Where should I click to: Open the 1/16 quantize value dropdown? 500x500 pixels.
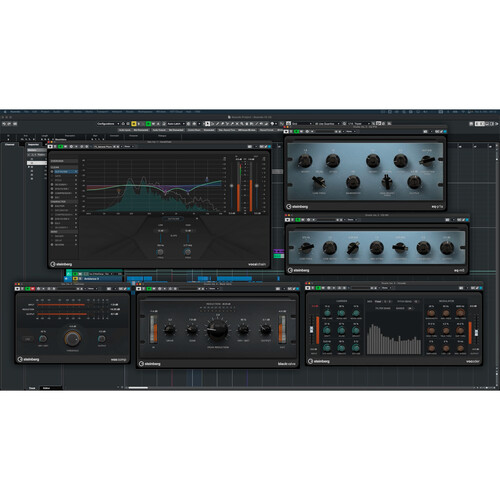pos(358,124)
